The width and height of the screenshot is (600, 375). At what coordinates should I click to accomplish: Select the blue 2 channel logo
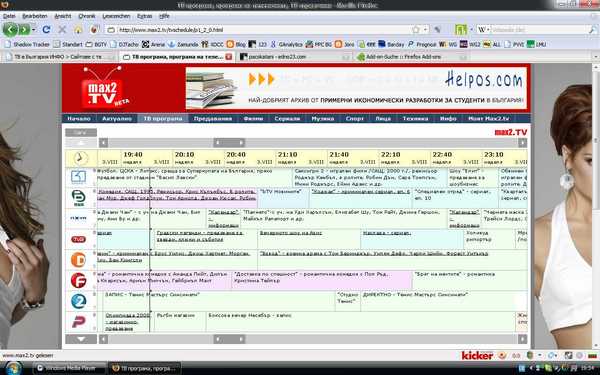(x=78, y=301)
